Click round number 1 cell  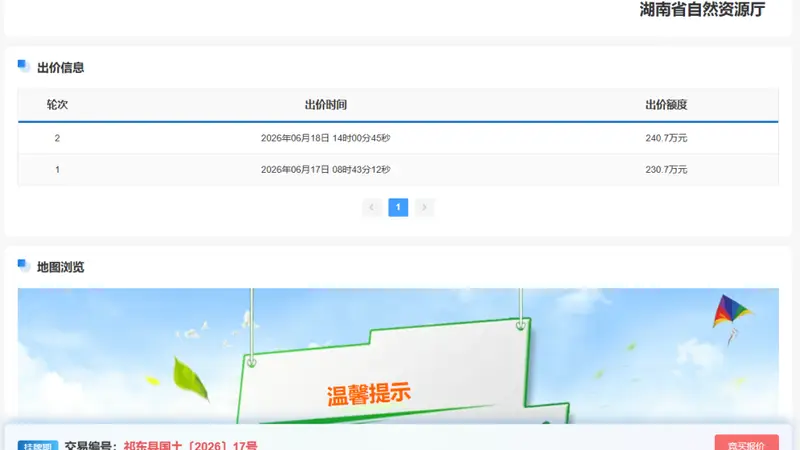click(x=57, y=169)
